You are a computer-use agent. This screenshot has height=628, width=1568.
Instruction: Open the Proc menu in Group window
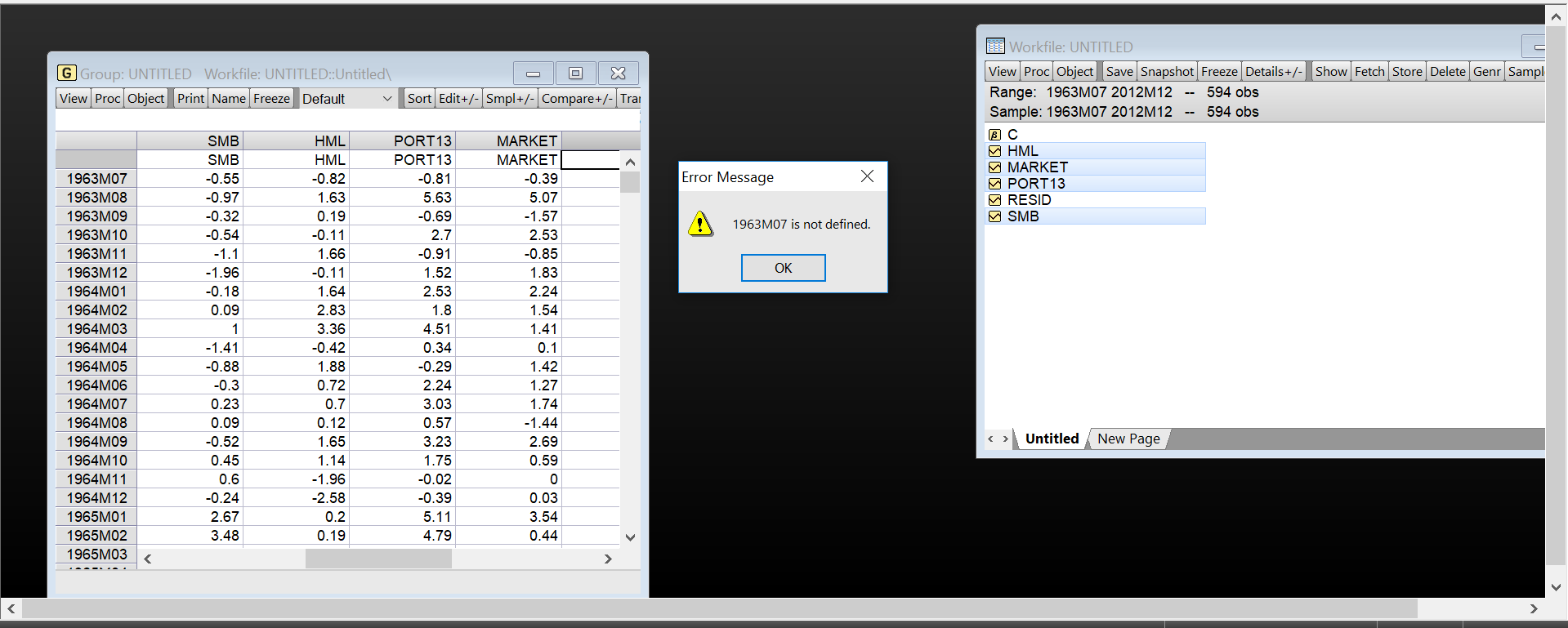[107, 99]
